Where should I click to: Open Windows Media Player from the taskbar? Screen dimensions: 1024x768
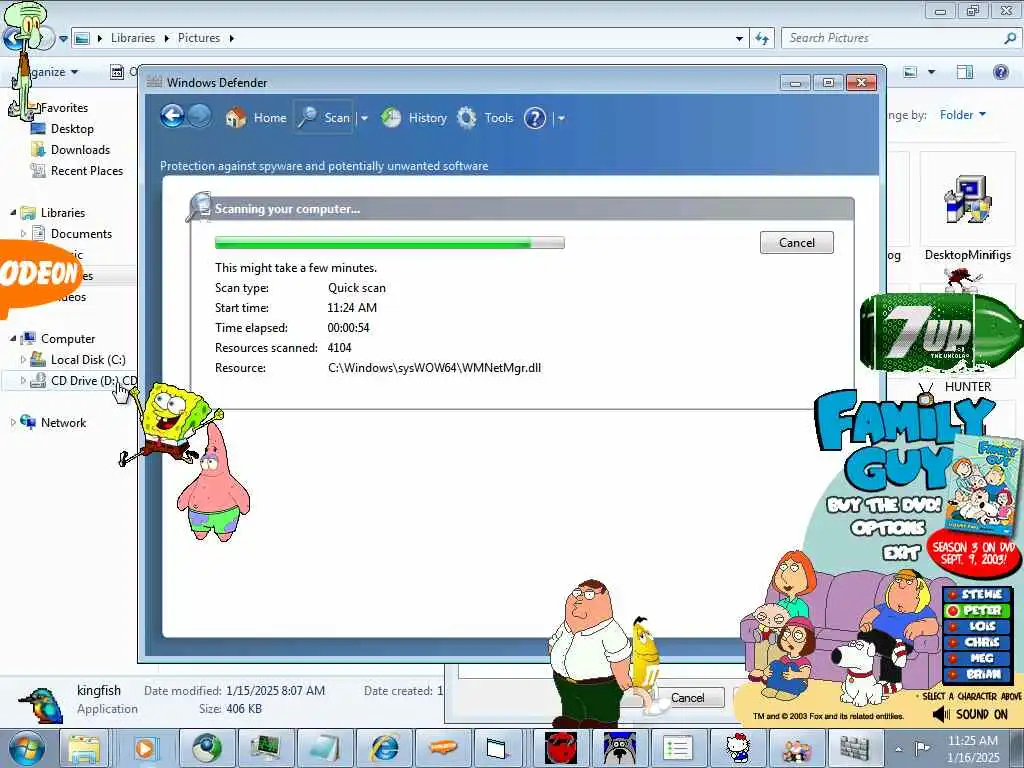click(145, 749)
